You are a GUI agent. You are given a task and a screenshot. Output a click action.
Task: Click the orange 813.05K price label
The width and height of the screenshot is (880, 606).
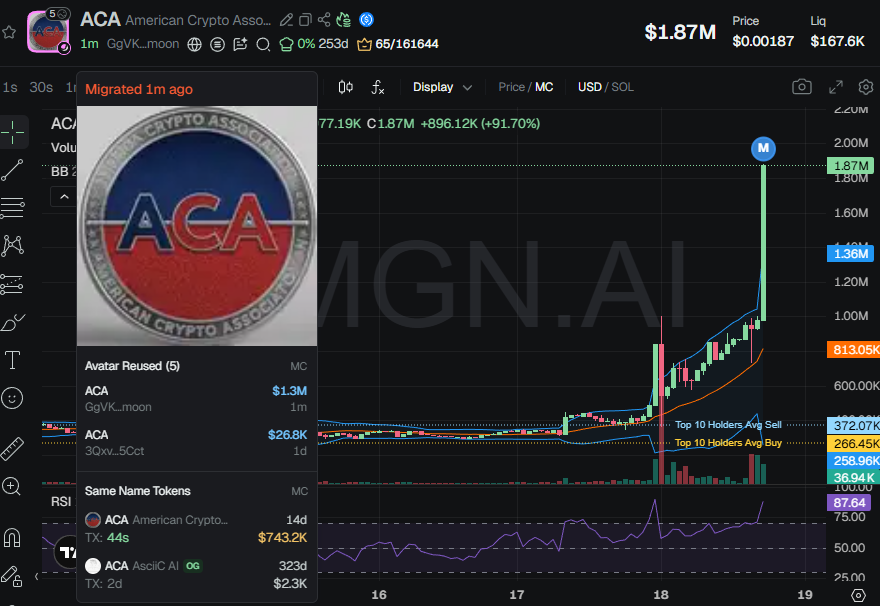click(854, 350)
